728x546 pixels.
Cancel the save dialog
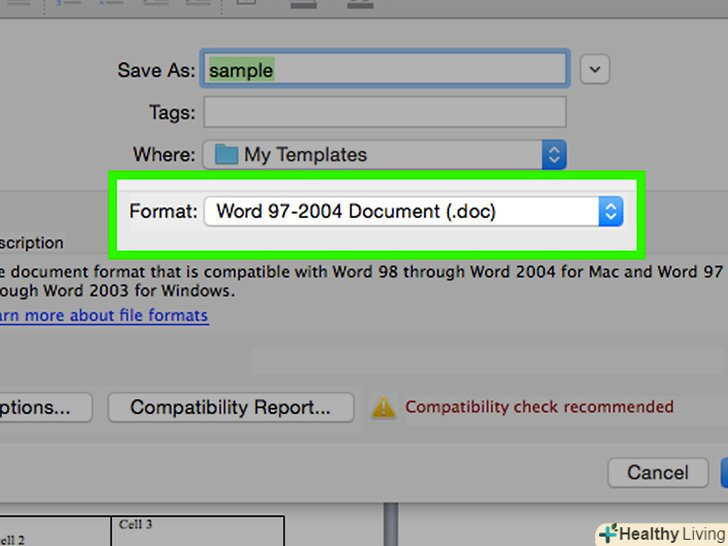pos(658,473)
